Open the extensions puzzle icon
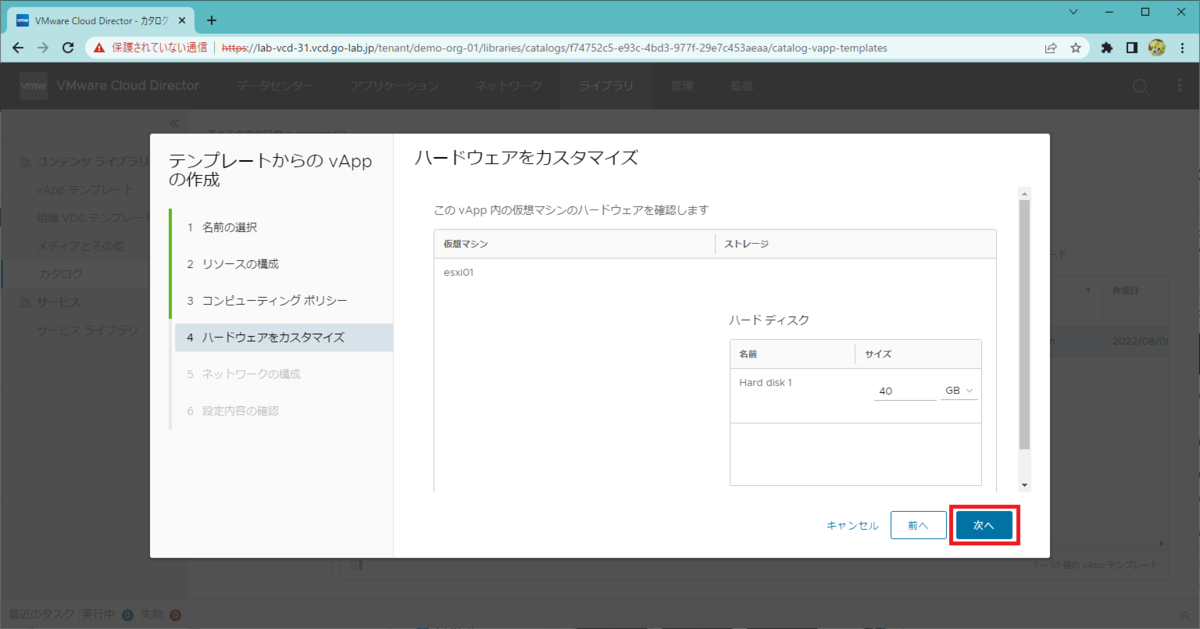 tap(1107, 47)
